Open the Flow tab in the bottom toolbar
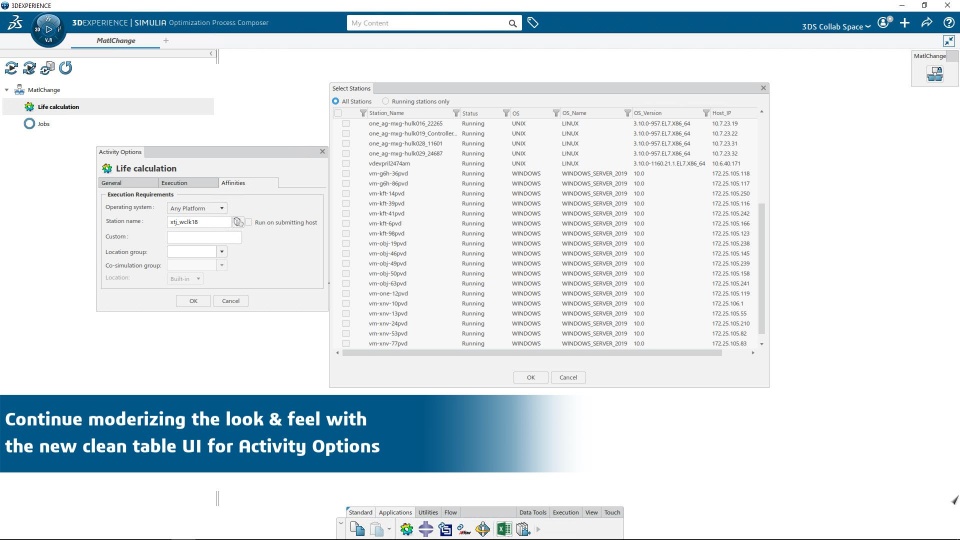The image size is (960, 540). point(451,512)
